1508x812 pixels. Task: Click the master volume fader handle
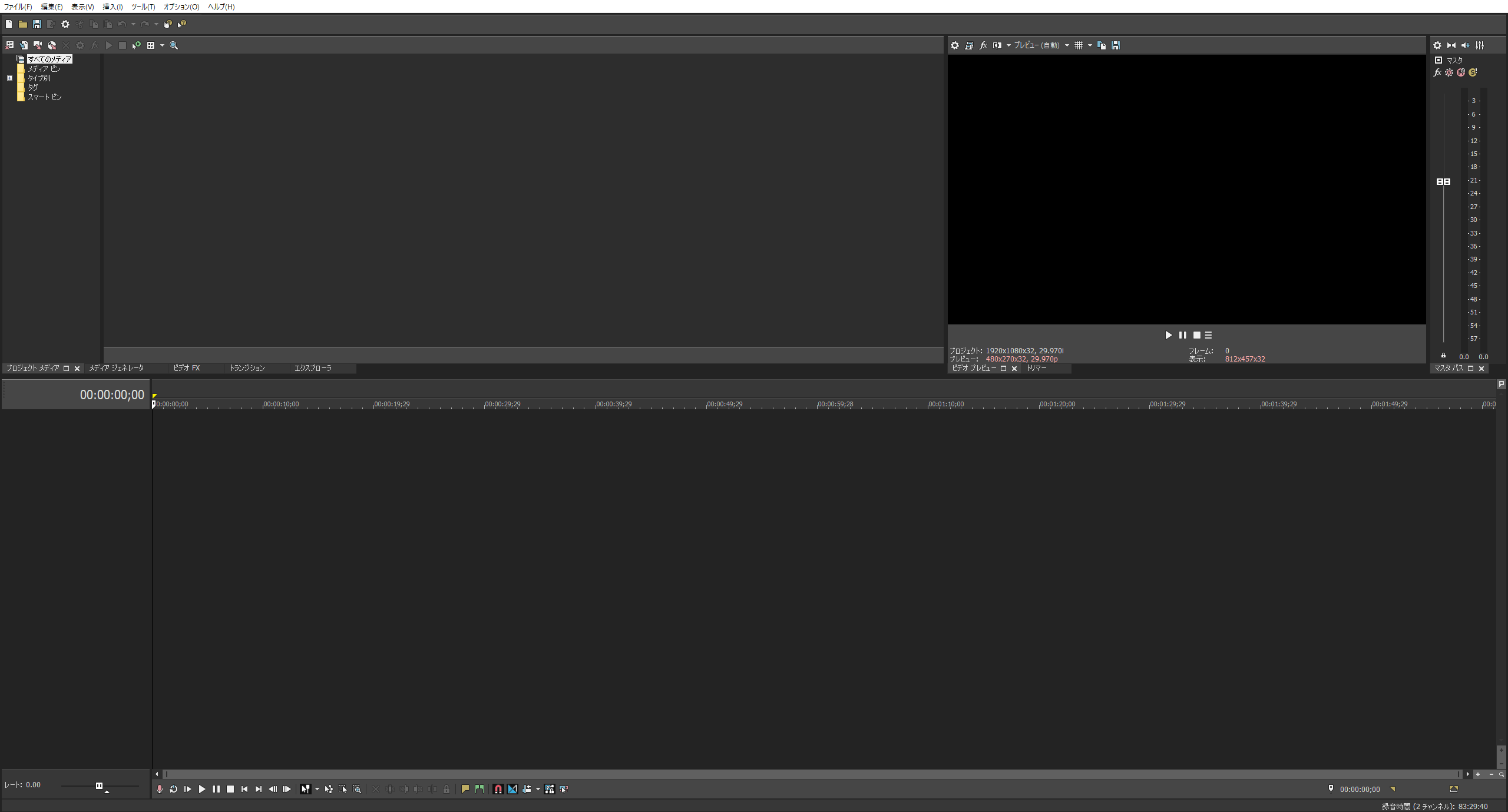(1443, 181)
